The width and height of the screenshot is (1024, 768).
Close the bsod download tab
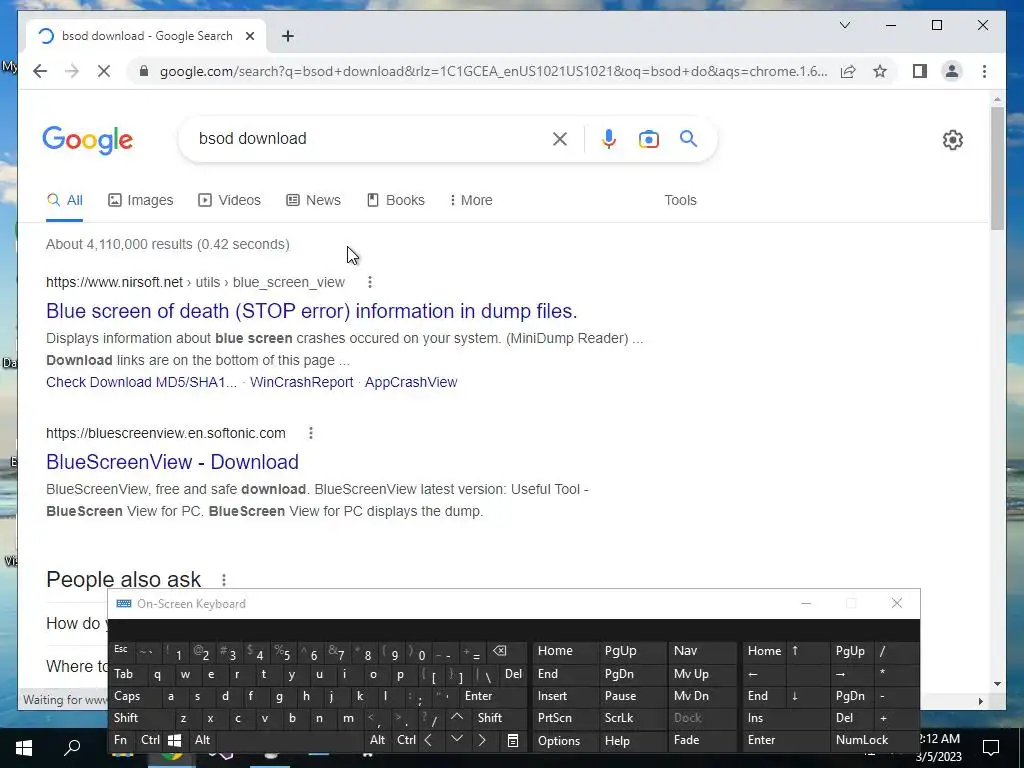click(249, 36)
